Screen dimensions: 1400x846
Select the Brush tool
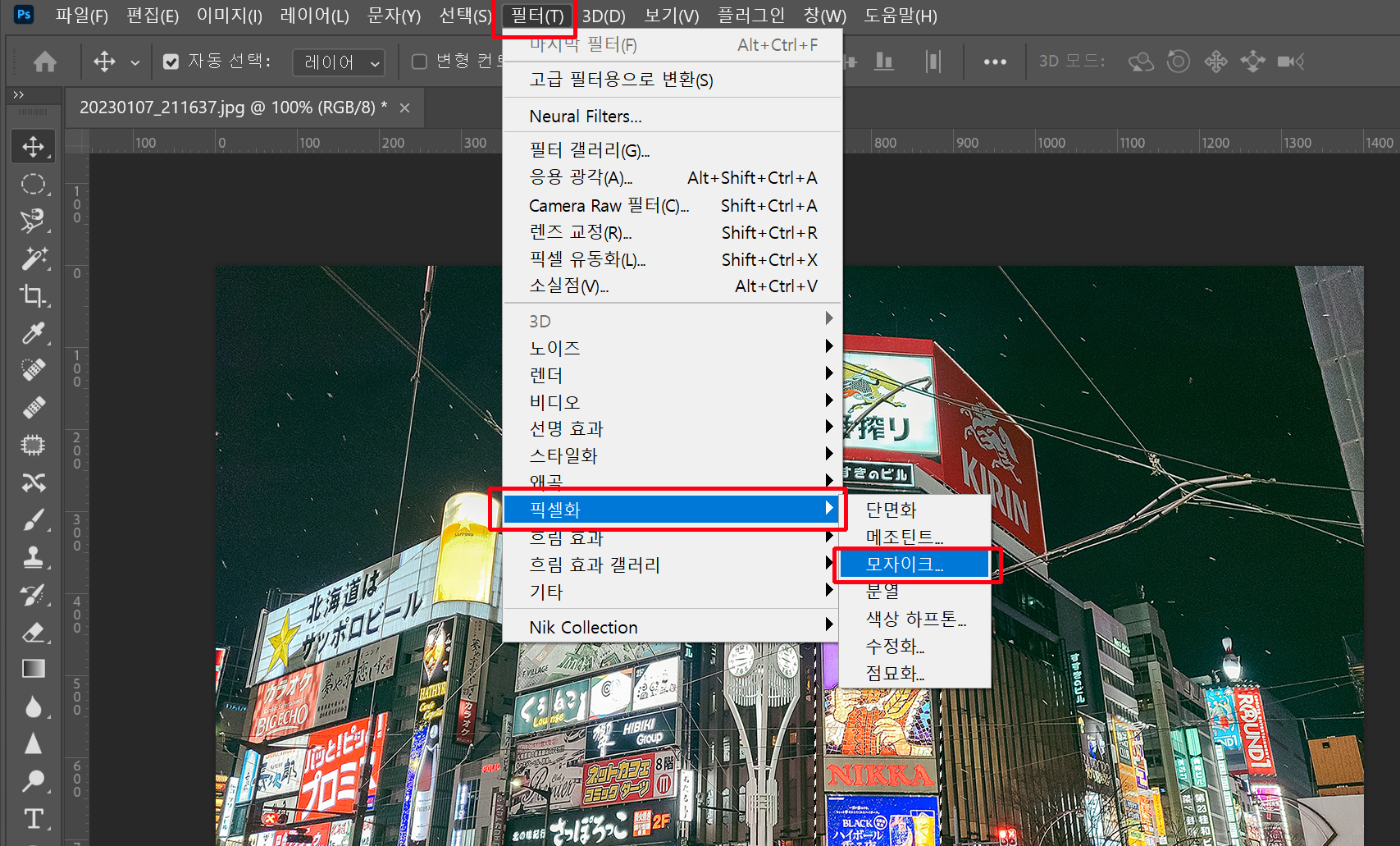pos(33,520)
